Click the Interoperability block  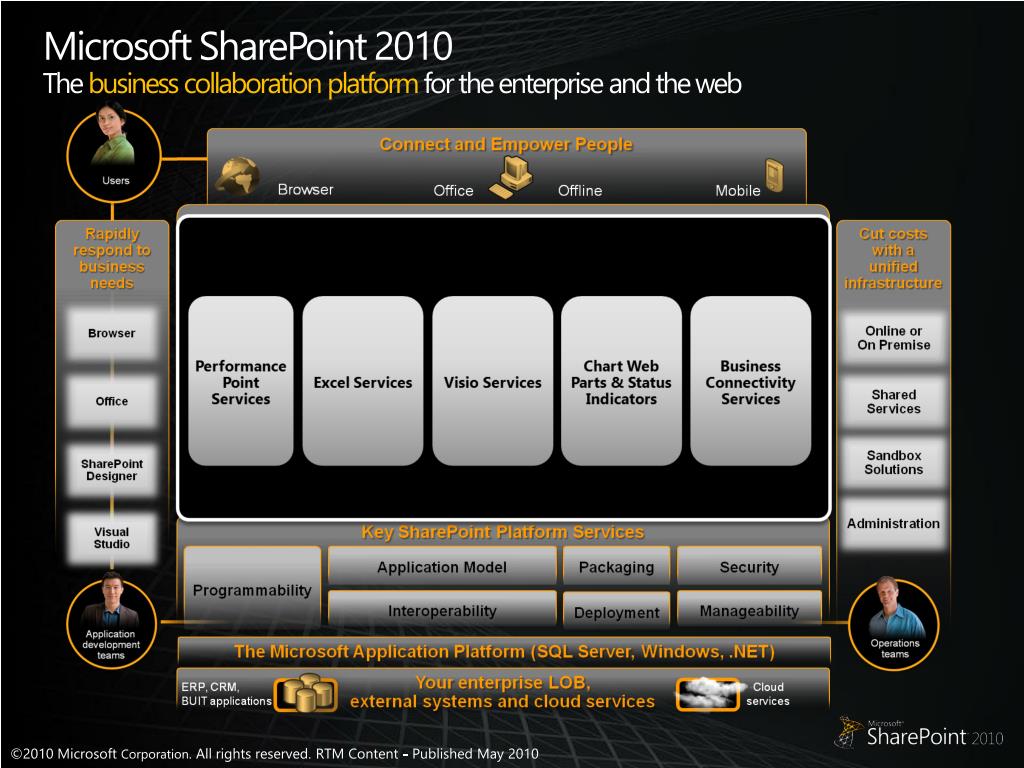(x=442, y=609)
